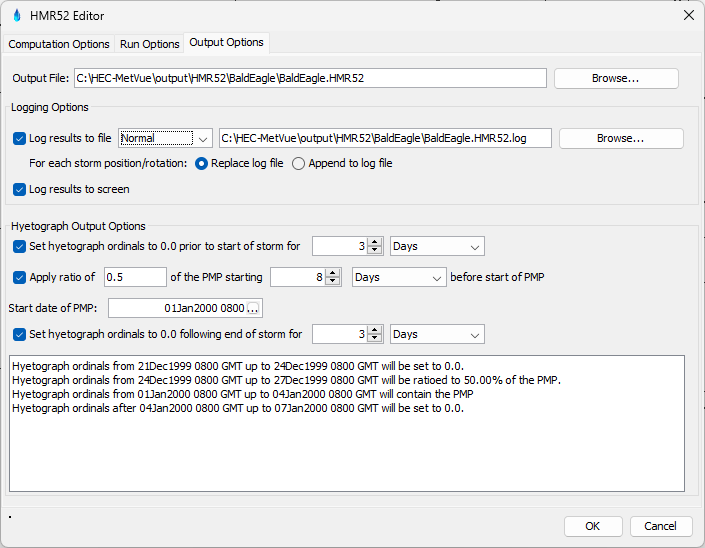705x548 pixels.
Task: Switch to the Computation Options tab
Action: [x=58, y=44]
